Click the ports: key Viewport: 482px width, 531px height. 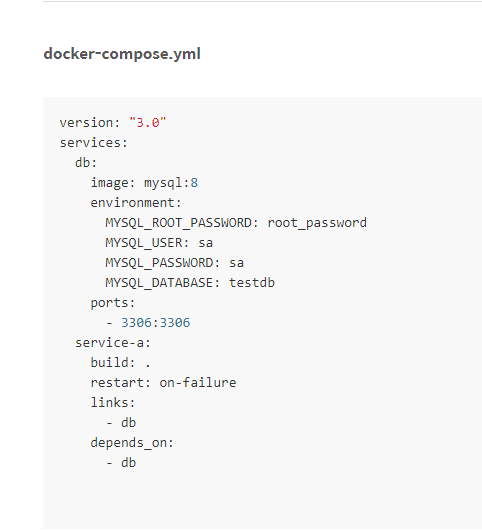[113, 303]
